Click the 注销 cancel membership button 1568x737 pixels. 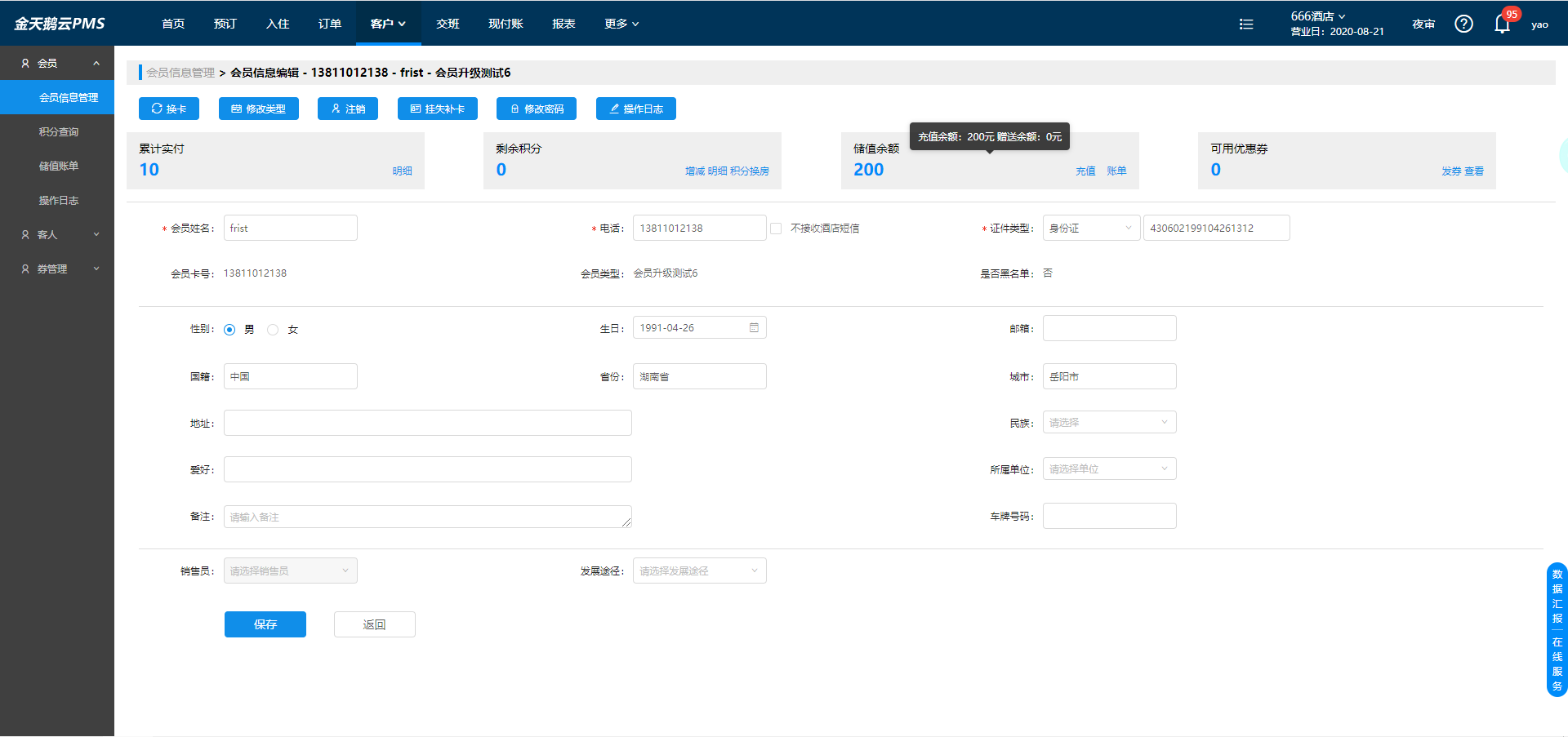pos(348,109)
